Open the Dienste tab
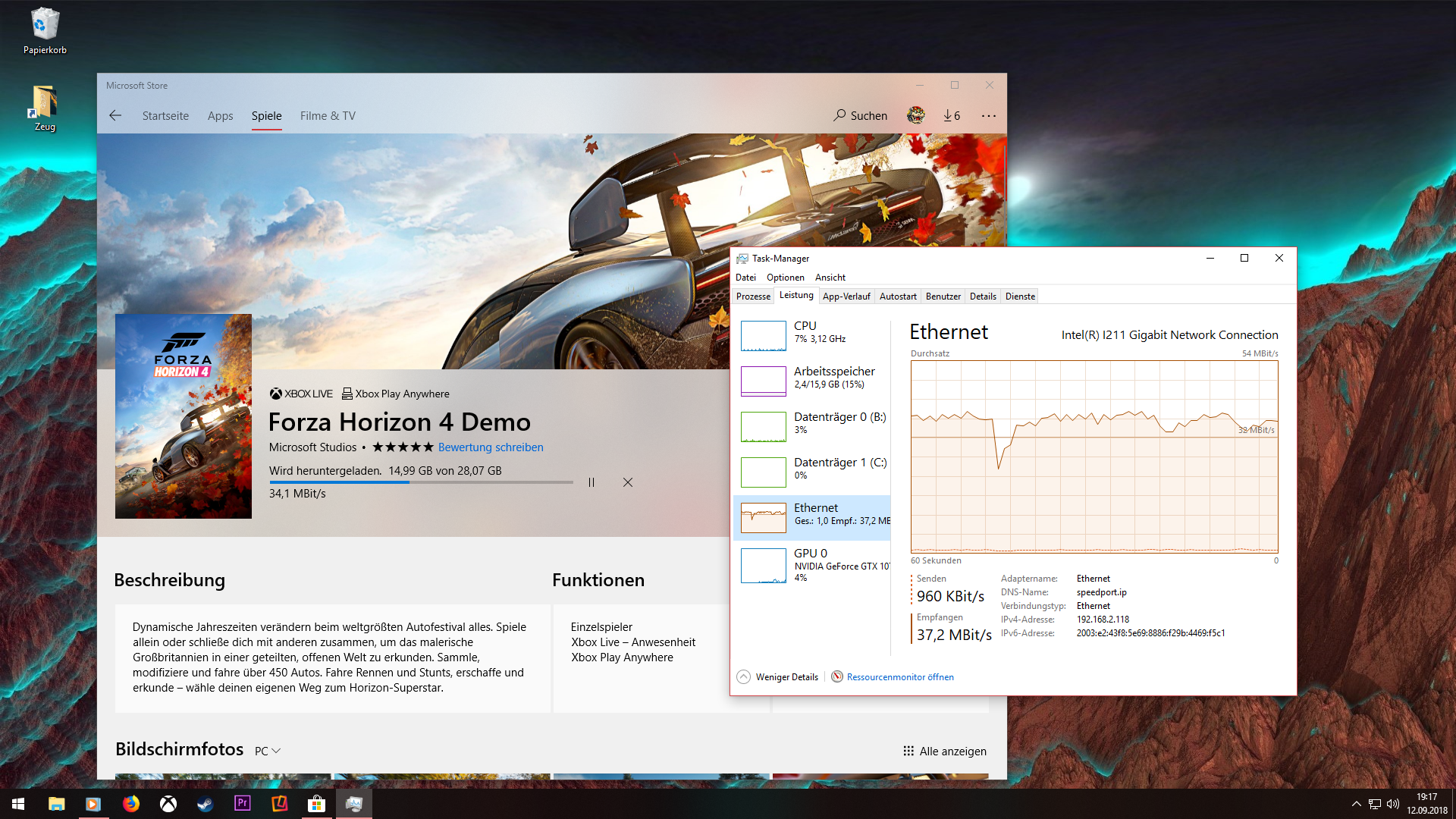The width and height of the screenshot is (1456, 819). 1020,297
